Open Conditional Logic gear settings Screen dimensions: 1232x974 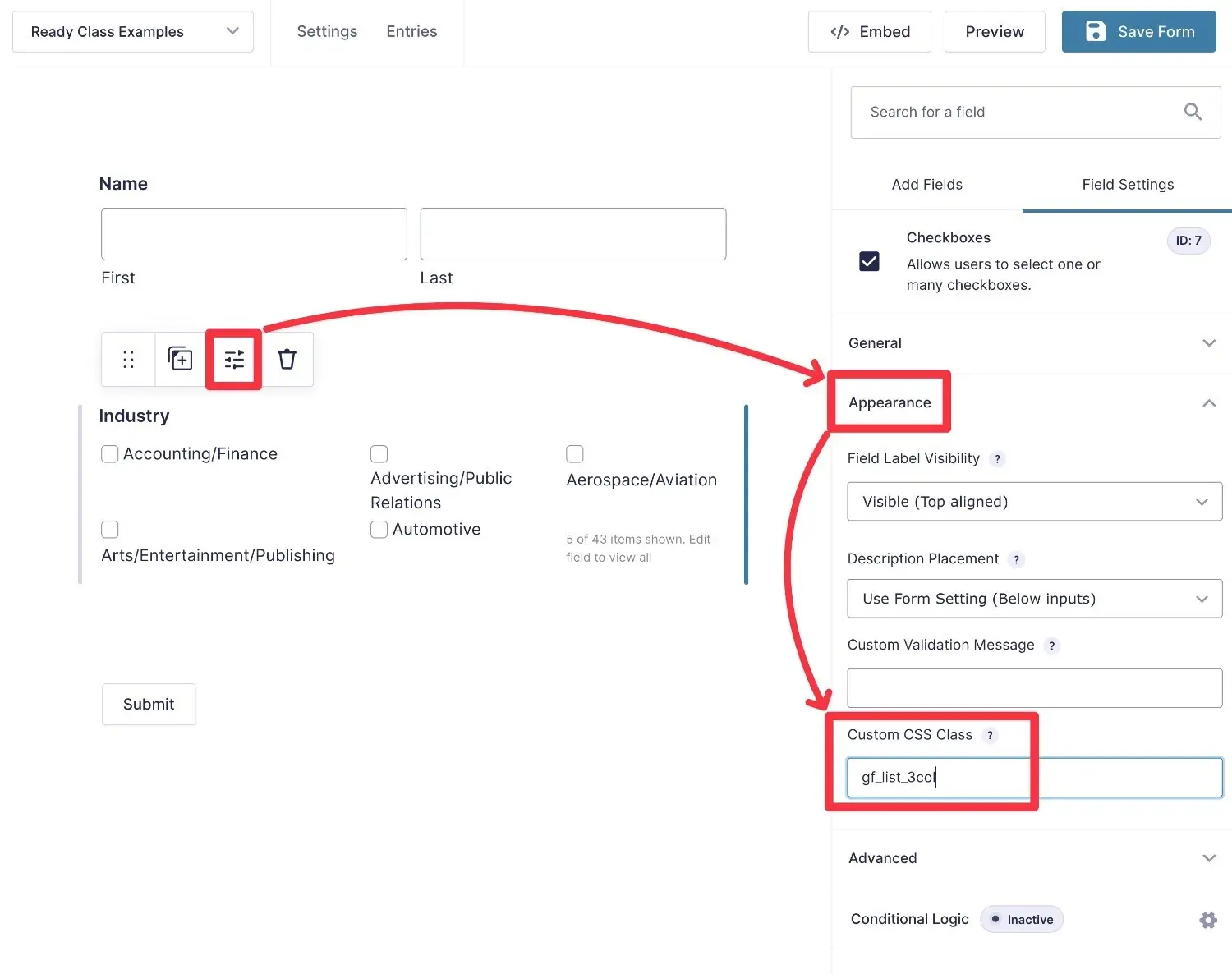click(1207, 920)
